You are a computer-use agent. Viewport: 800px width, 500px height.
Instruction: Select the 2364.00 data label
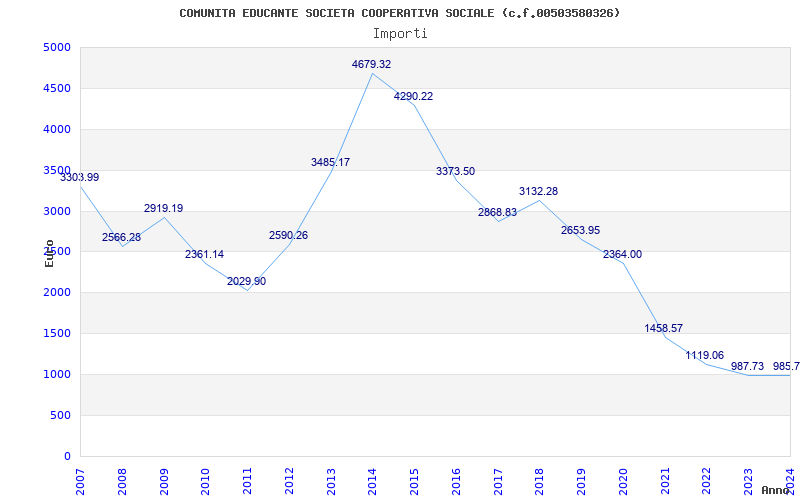tap(622, 254)
